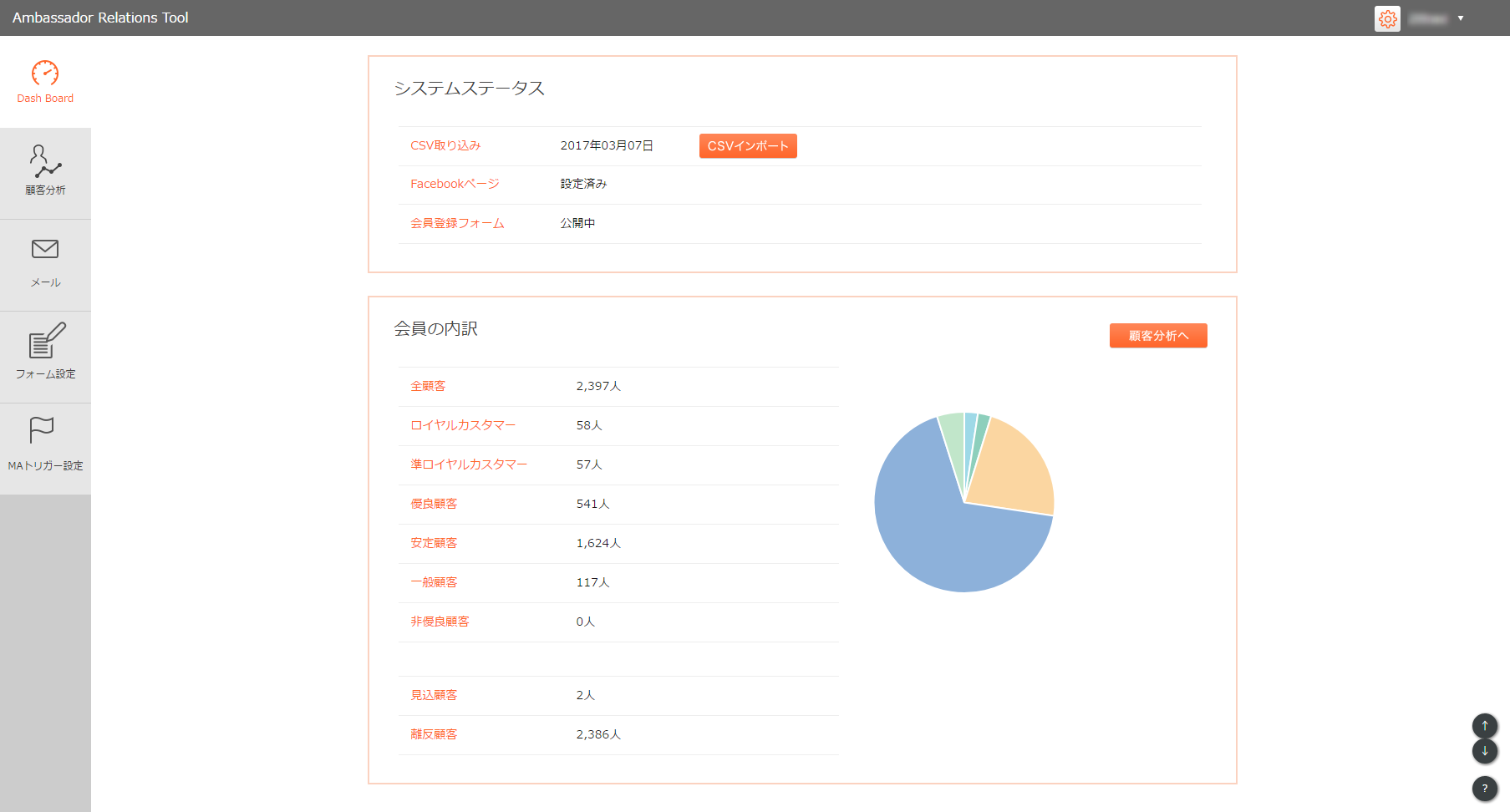Click the 安定顧客 link
This screenshot has height=812, width=1510.
pos(433,543)
